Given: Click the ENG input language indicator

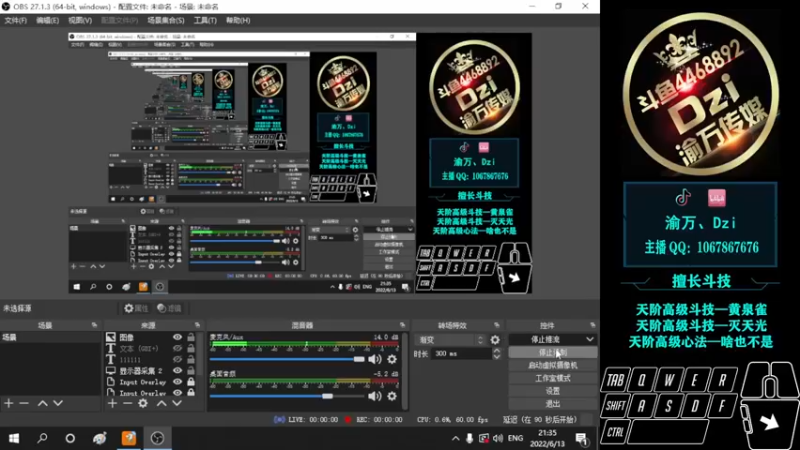Looking at the screenshot, I should tap(515, 438).
